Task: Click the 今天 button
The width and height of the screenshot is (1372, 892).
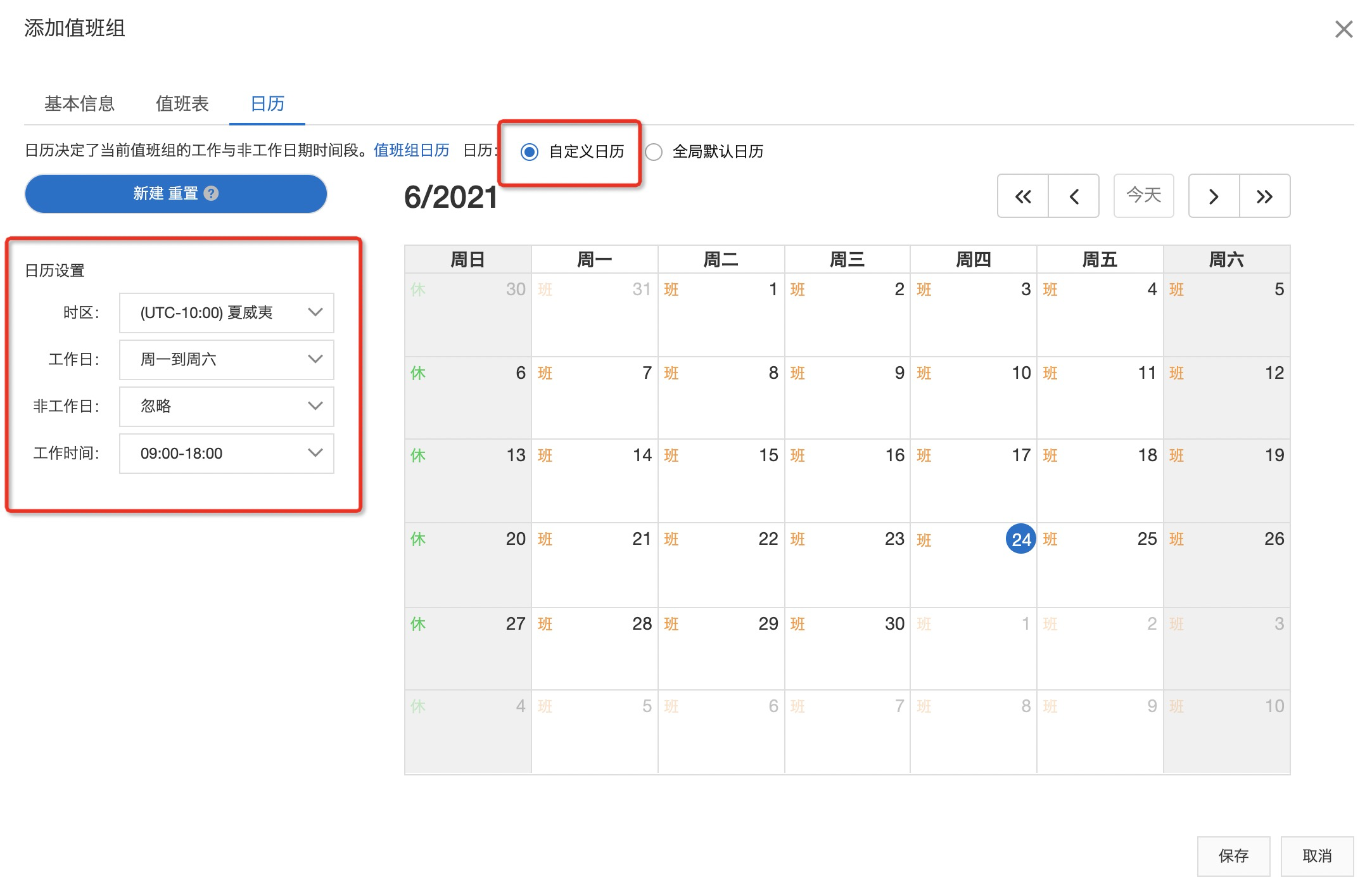Action: coord(1143,195)
